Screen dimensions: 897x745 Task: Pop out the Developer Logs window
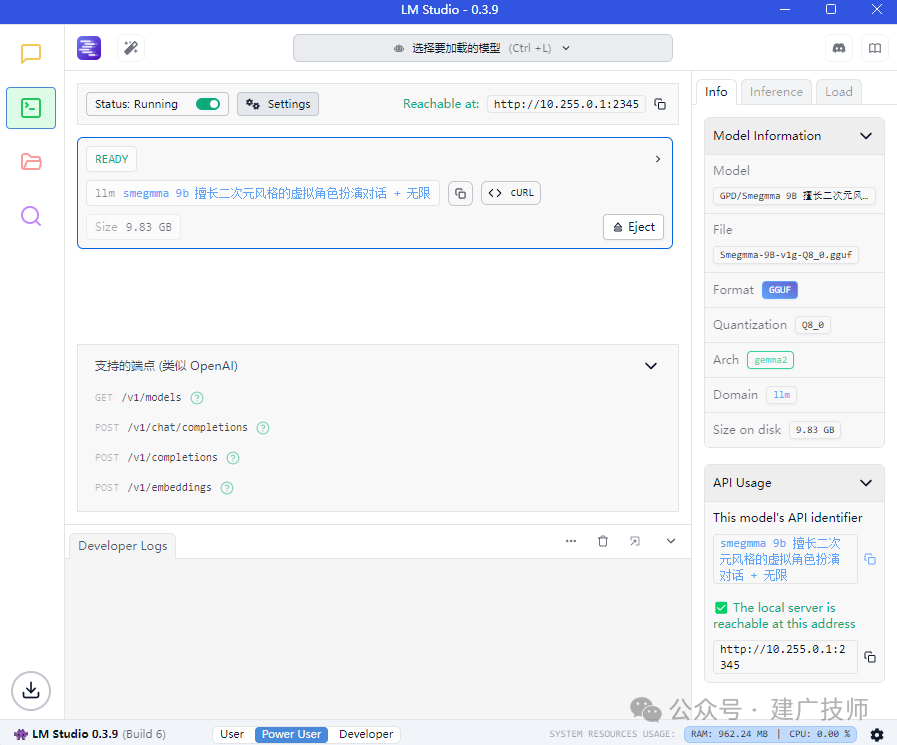[x=635, y=541]
